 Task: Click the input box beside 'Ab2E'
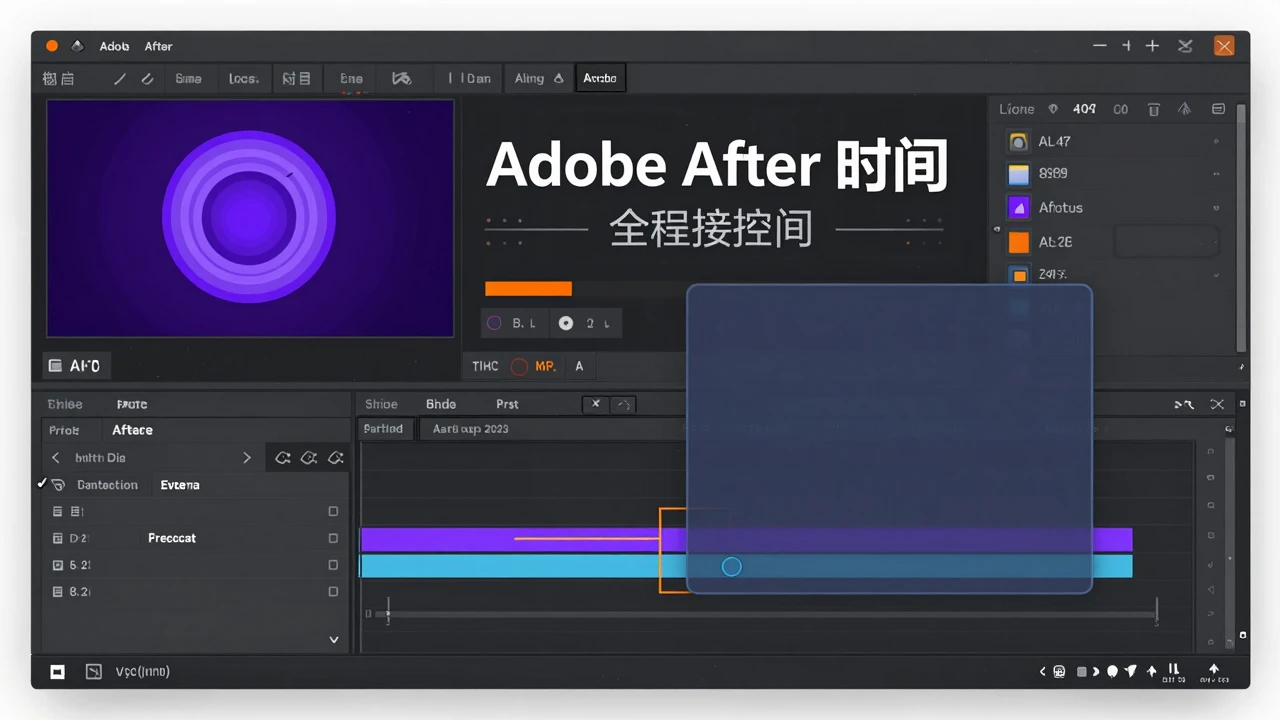point(1166,242)
